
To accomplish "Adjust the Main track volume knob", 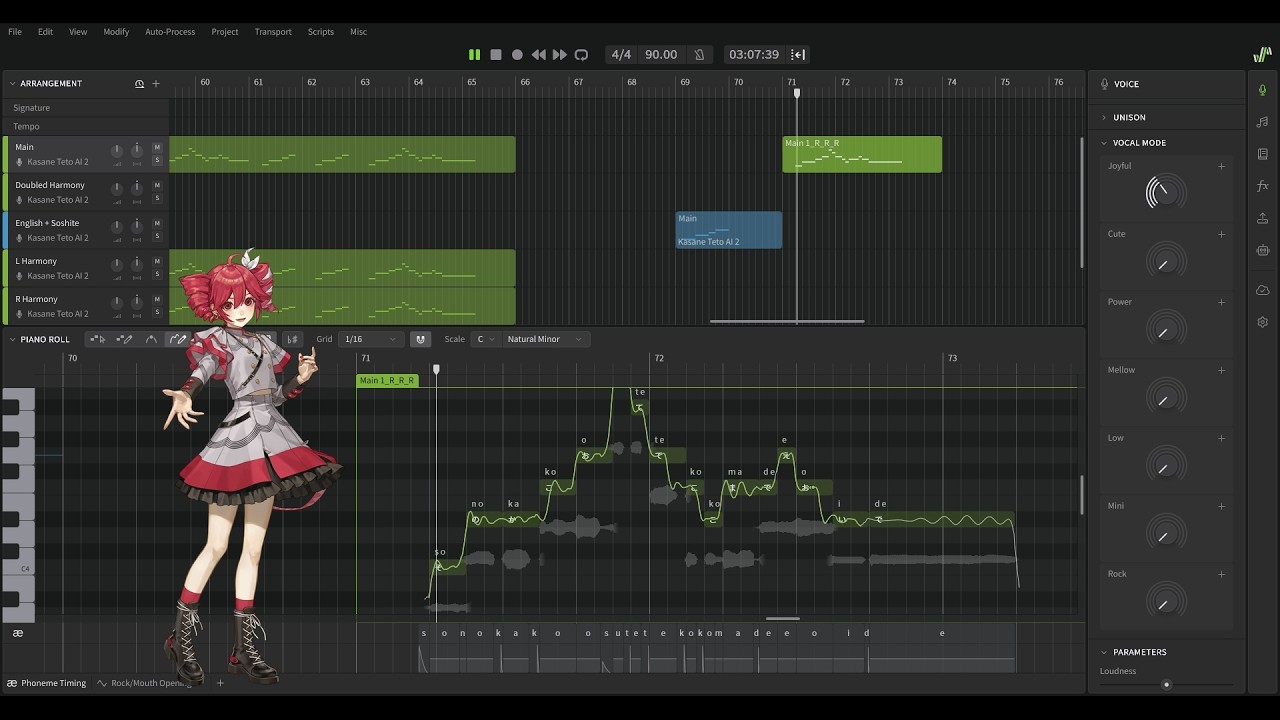I will coord(117,151).
